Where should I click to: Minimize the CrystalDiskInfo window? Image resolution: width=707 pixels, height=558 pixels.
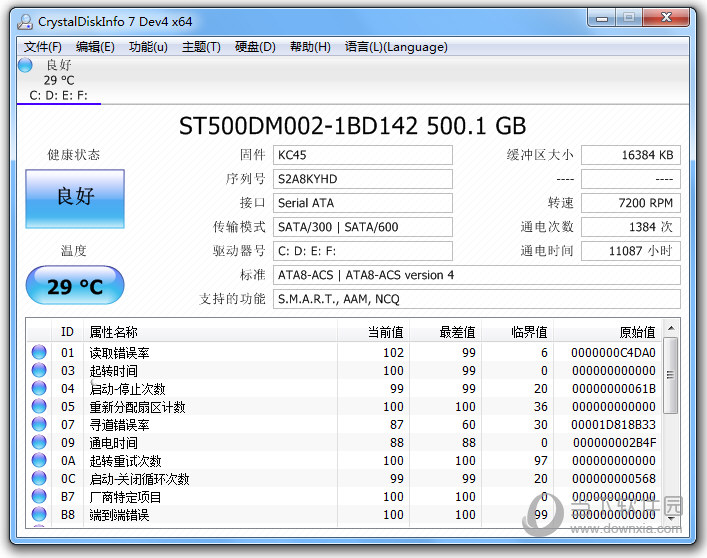(x=601, y=18)
